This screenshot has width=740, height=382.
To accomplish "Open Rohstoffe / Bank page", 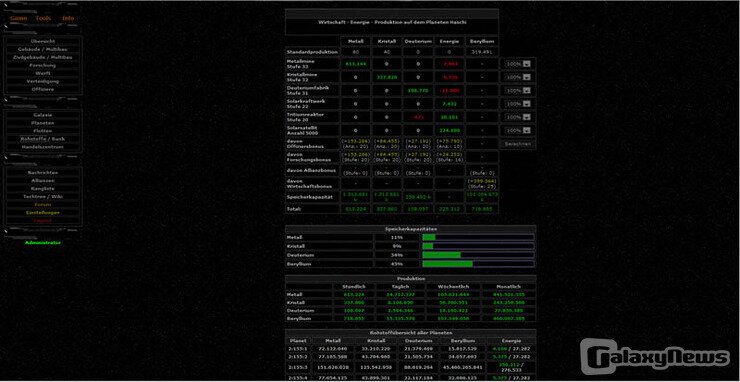I will pyautogui.click(x=43, y=139).
